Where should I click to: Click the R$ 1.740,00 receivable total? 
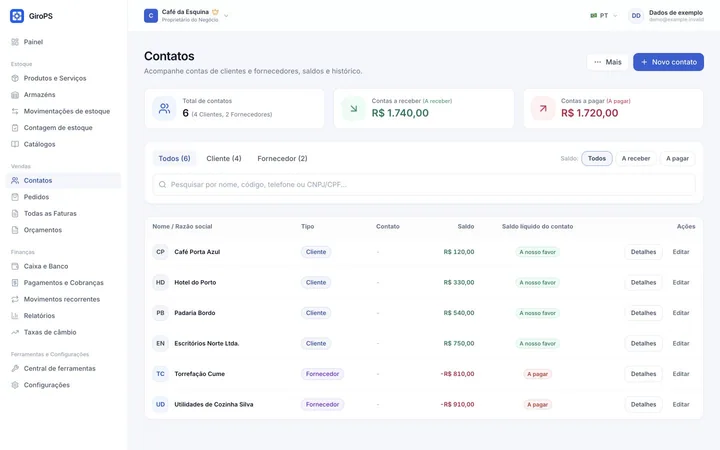click(400, 113)
